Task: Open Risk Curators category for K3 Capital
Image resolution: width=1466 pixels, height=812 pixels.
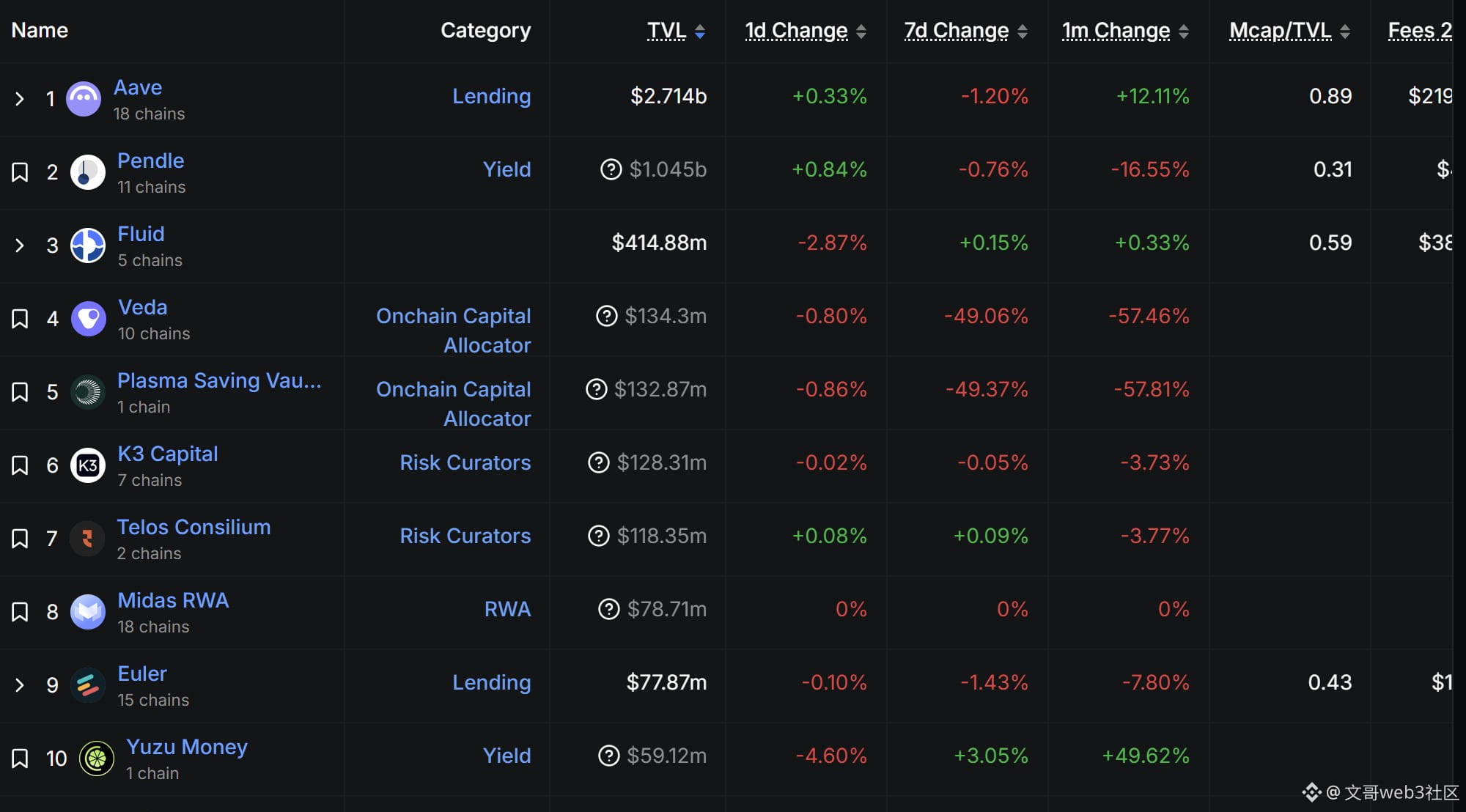Action: 465,462
